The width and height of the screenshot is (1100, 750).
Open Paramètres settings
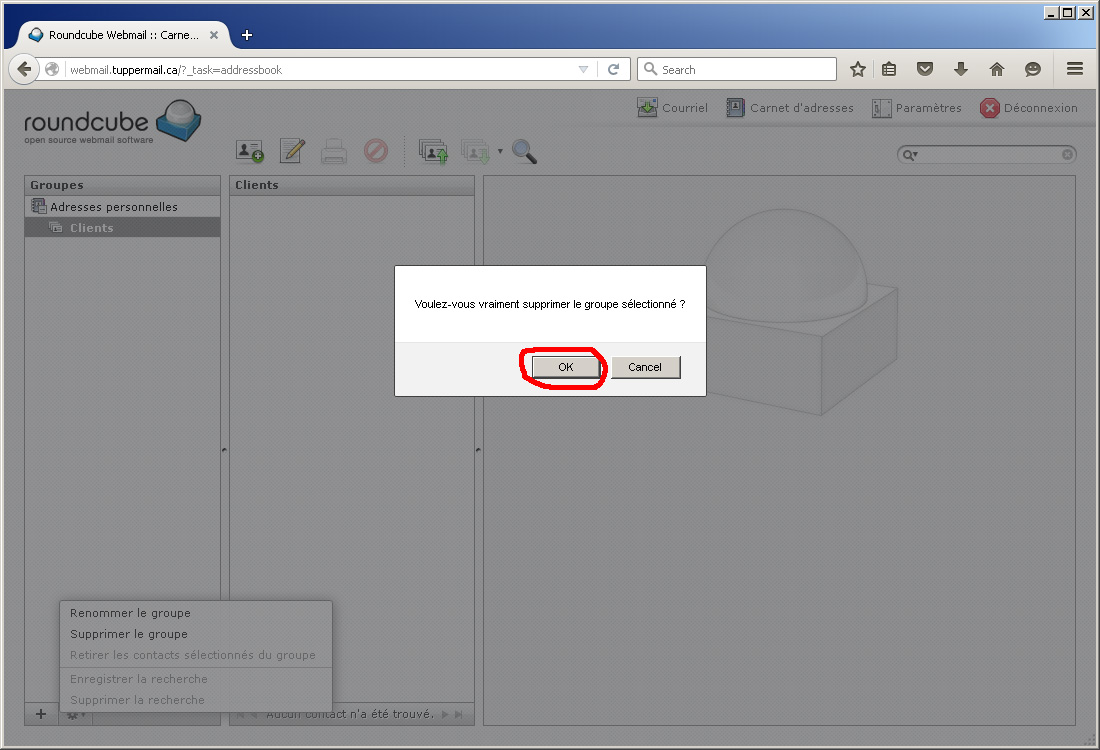[916, 108]
